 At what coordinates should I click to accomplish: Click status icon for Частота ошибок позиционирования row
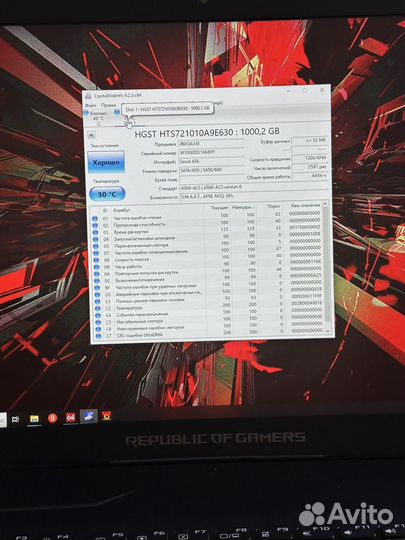click(x=96, y=253)
